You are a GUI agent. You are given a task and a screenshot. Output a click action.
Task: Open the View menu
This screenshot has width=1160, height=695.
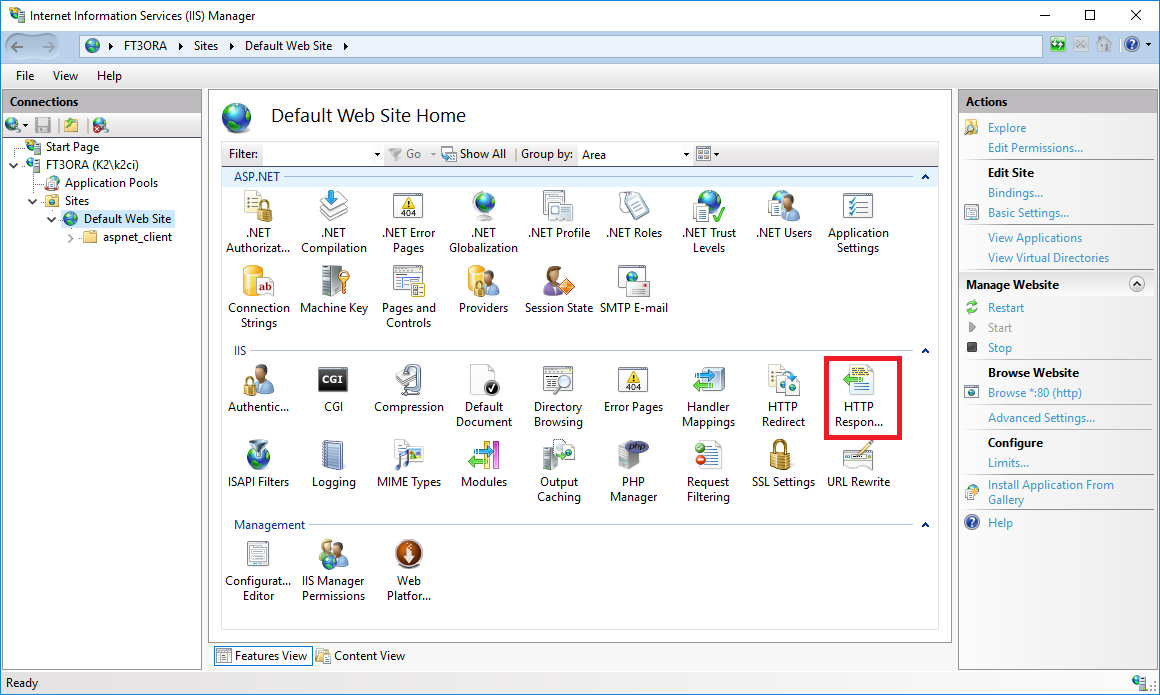pyautogui.click(x=65, y=75)
